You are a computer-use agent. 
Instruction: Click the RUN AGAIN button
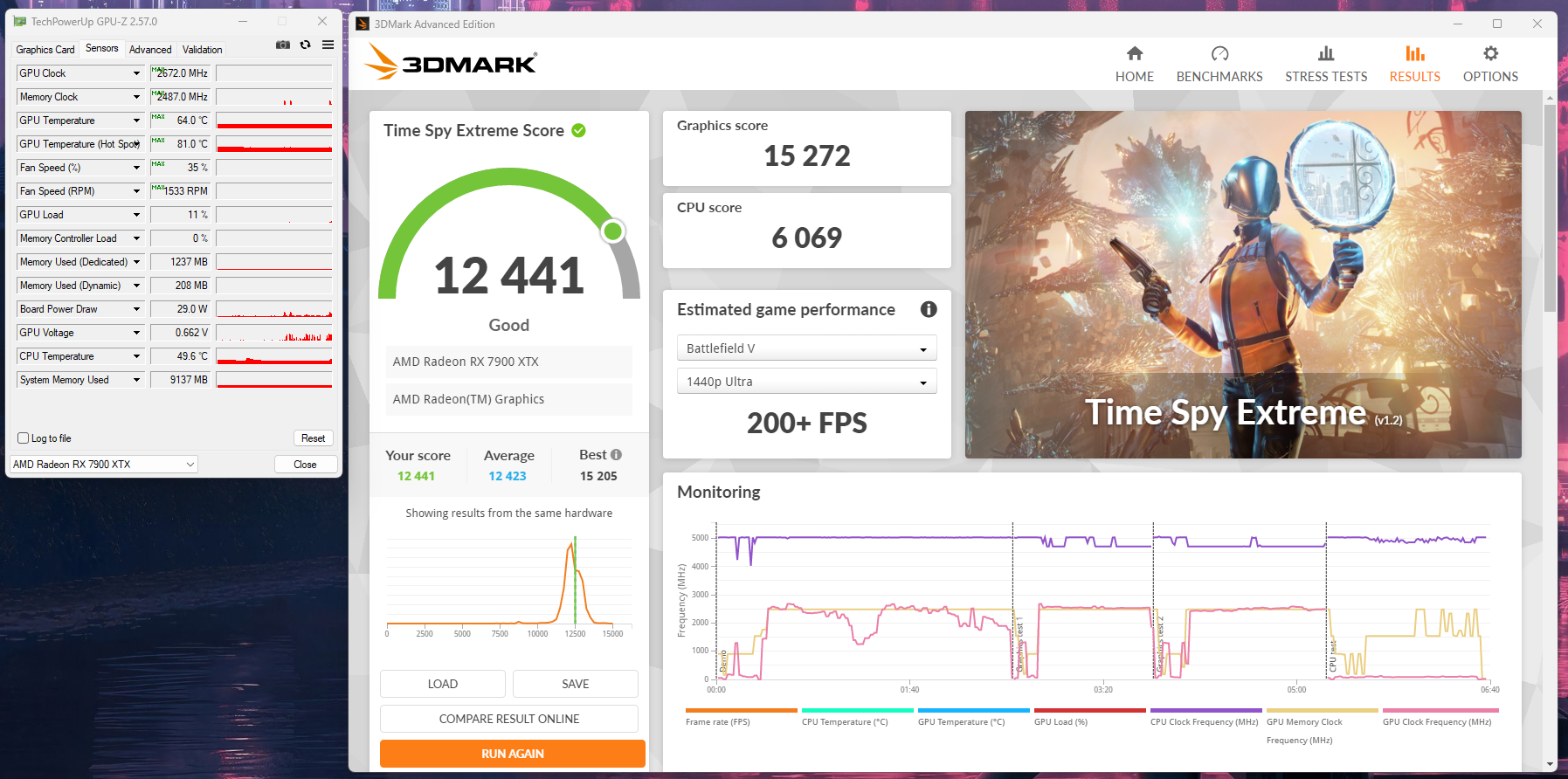(x=513, y=754)
